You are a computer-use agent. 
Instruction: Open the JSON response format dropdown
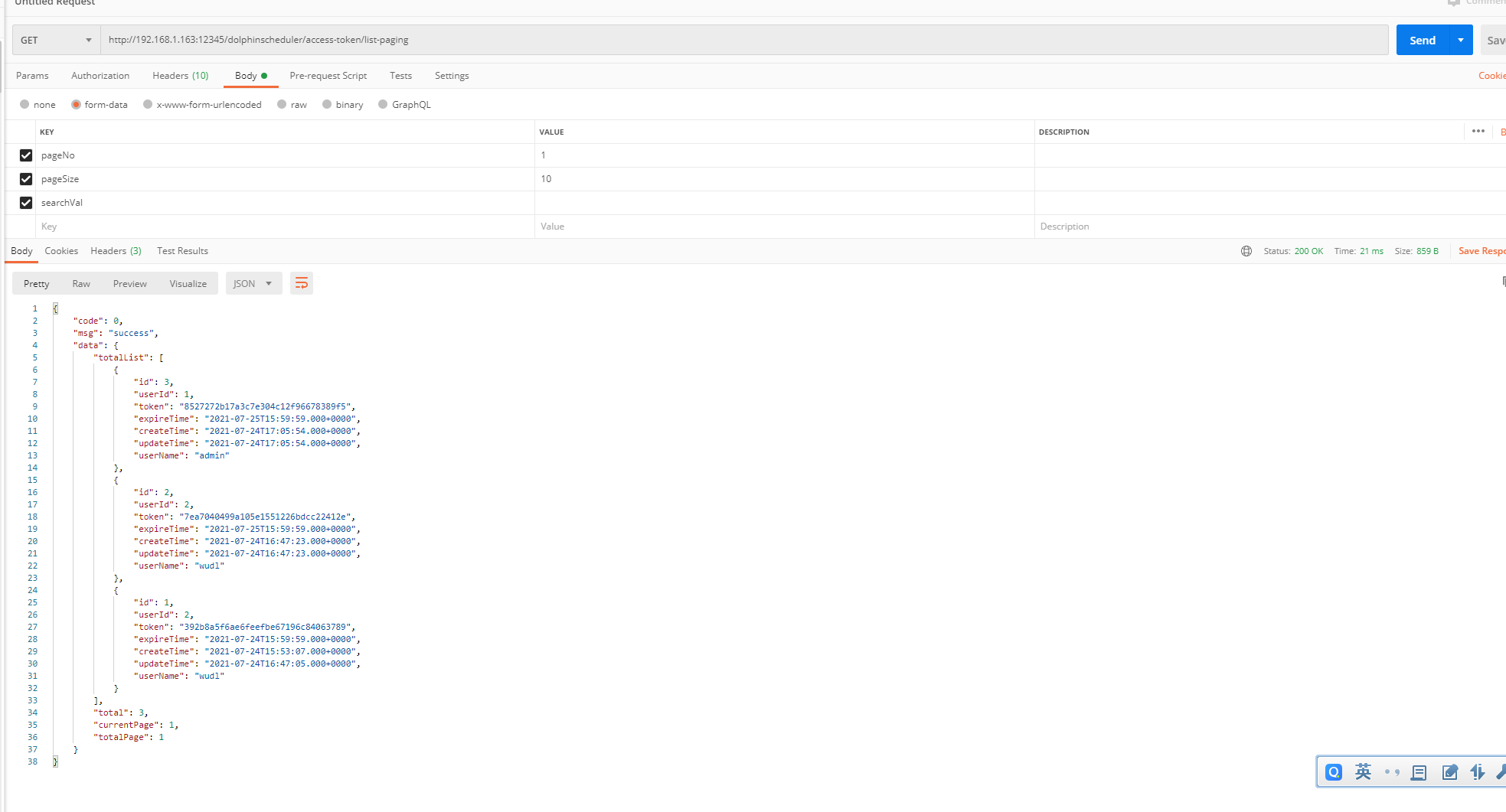(x=253, y=283)
